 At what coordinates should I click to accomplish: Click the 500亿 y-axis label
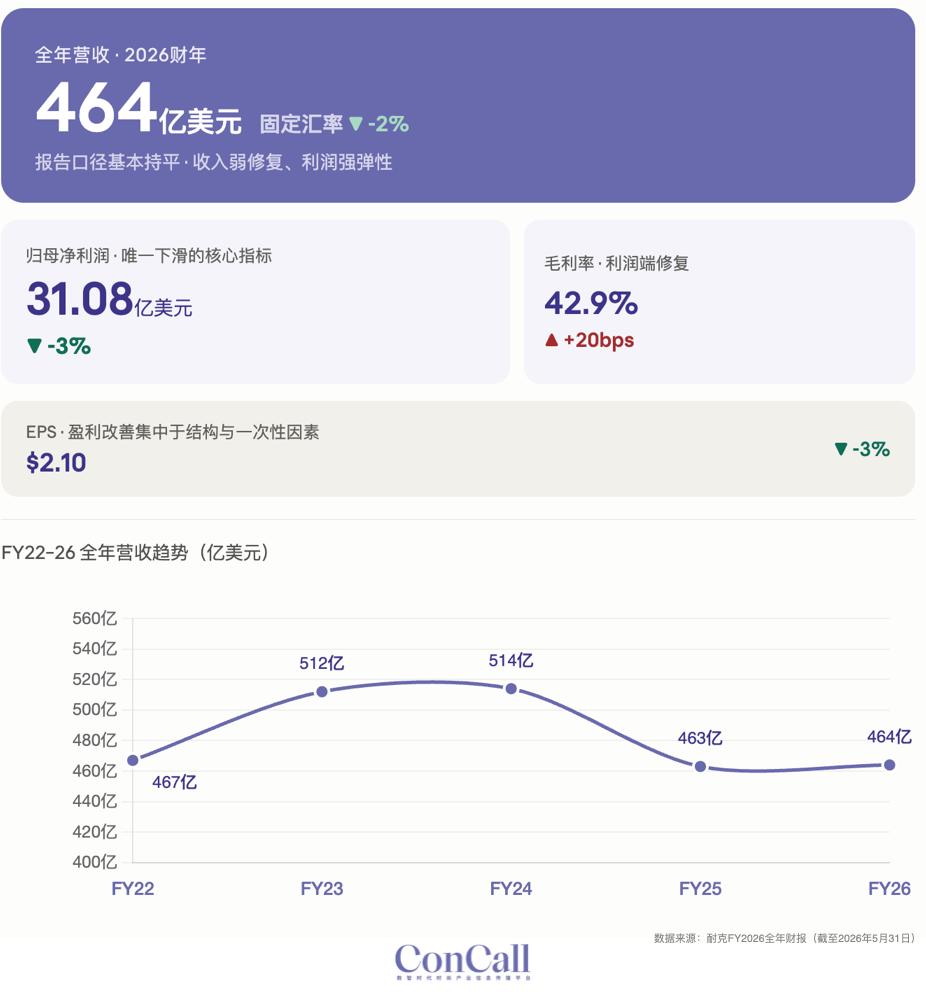pos(95,710)
